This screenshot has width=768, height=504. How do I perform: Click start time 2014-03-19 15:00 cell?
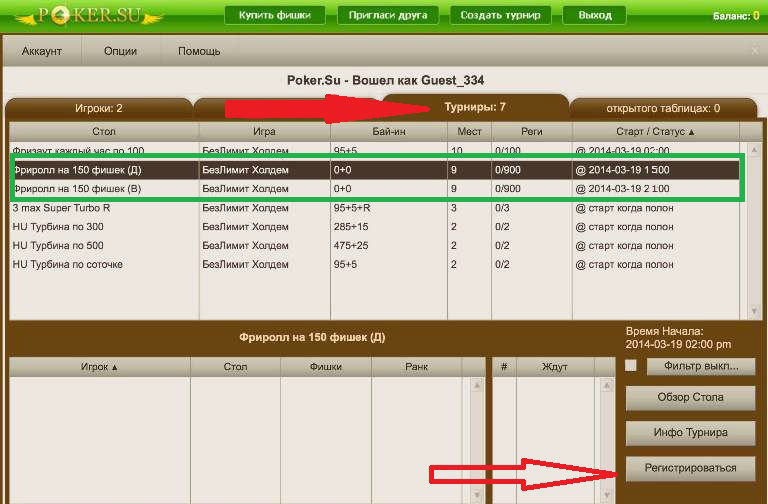pos(656,170)
